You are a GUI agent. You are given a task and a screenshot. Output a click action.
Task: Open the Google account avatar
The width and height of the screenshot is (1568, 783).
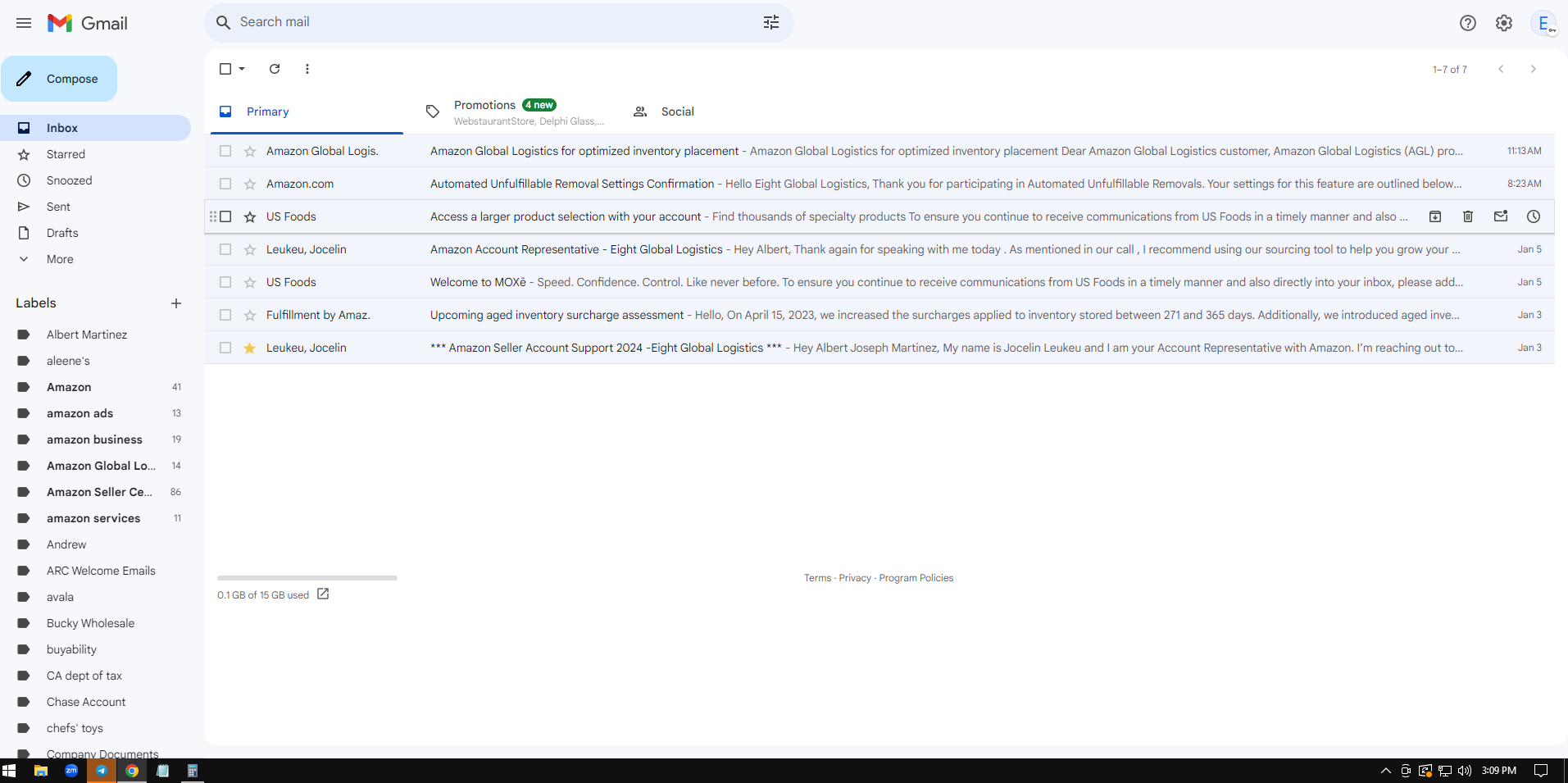pyautogui.click(x=1543, y=23)
